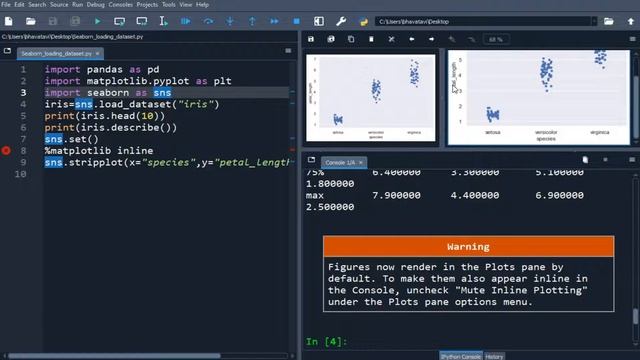
Task: Select small strip plot thumbnail
Action: click(x=371, y=98)
